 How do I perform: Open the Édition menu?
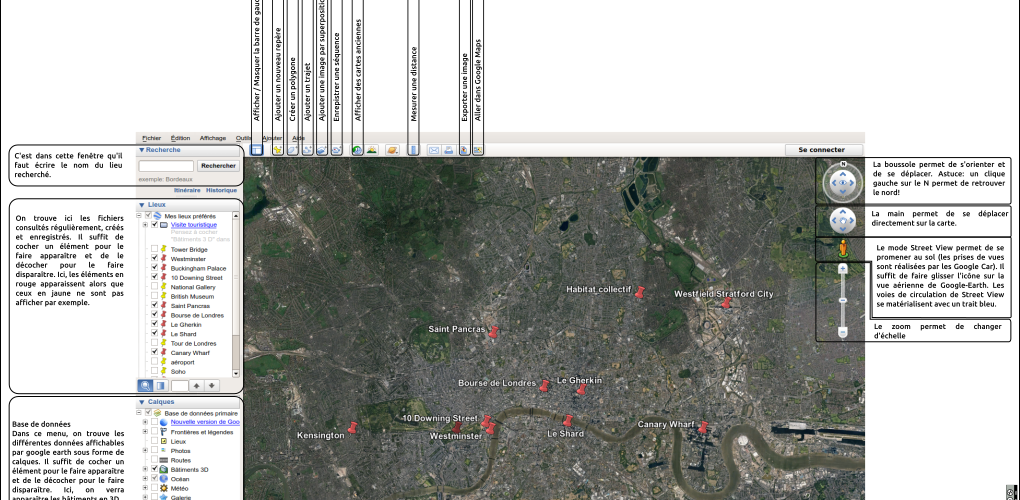pos(180,138)
